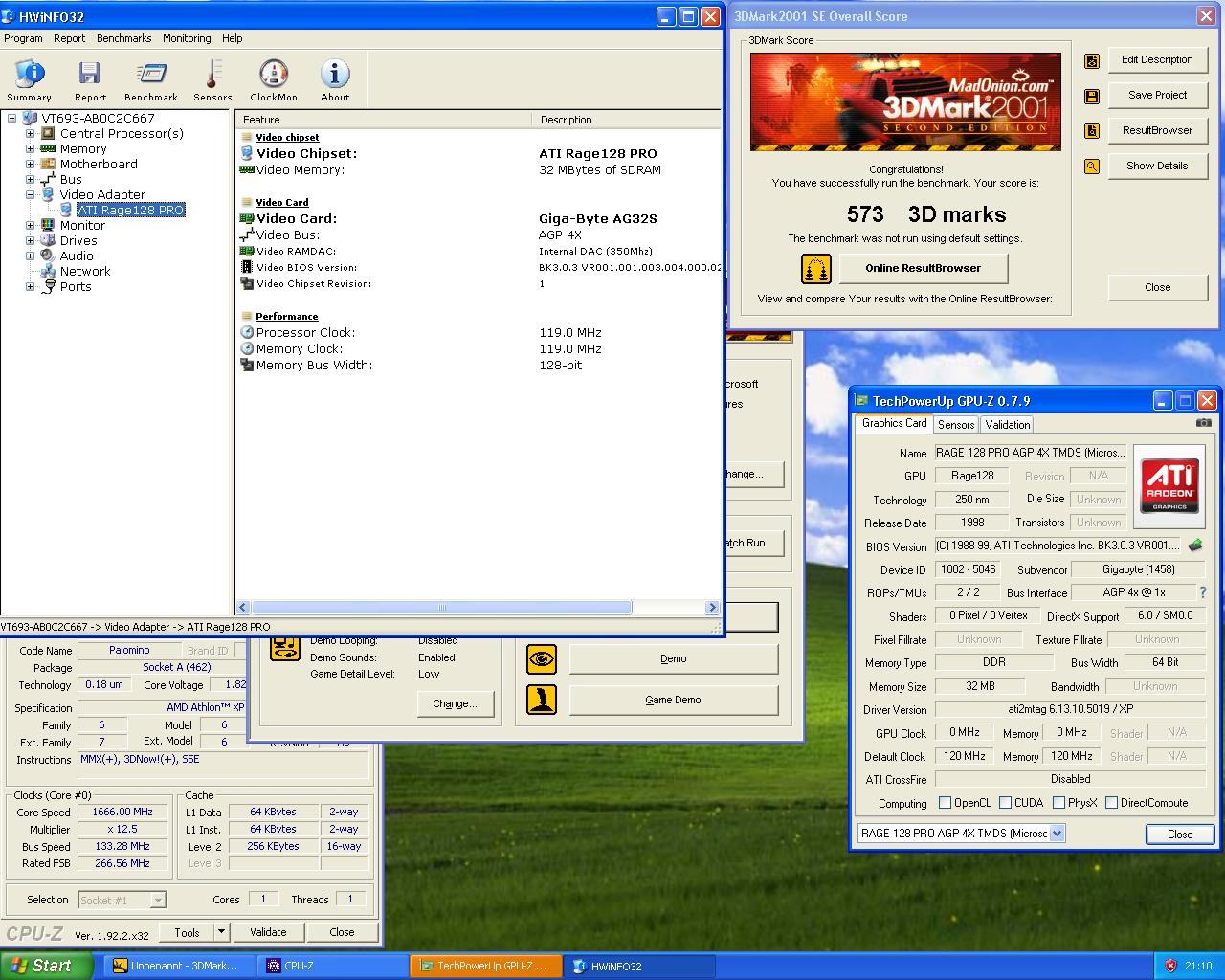Enable the OpenCL checkbox
This screenshot has height=980, width=1225.
click(x=946, y=803)
